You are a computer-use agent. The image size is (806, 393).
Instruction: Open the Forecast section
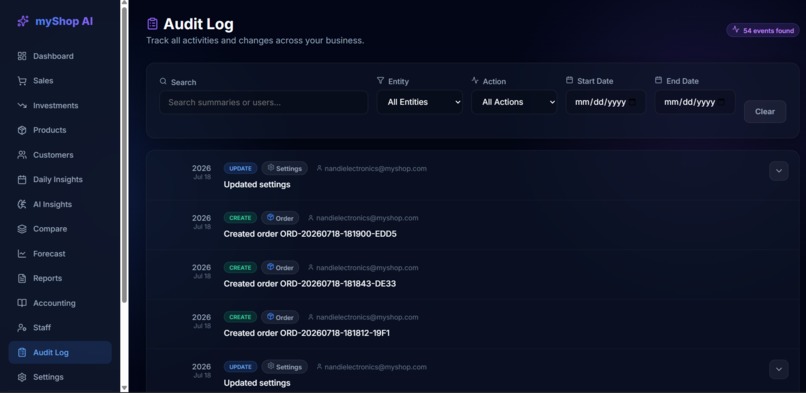60,253
